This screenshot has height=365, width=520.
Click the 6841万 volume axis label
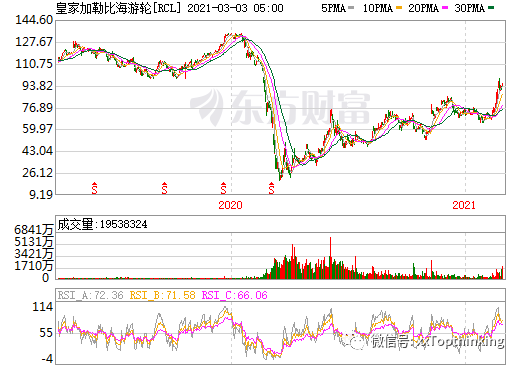[x=34, y=230]
